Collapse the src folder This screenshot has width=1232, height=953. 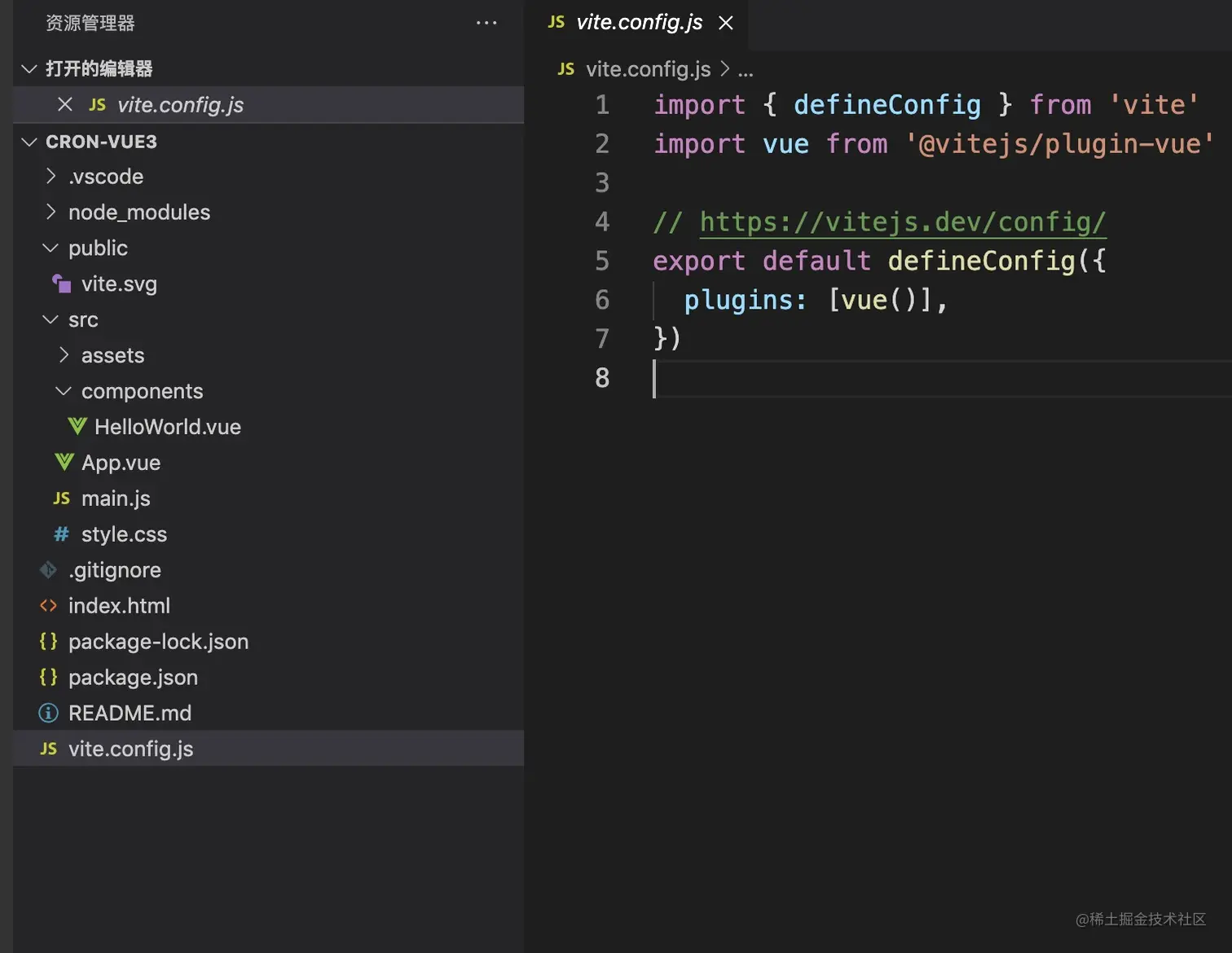click(x=51, y=319)
